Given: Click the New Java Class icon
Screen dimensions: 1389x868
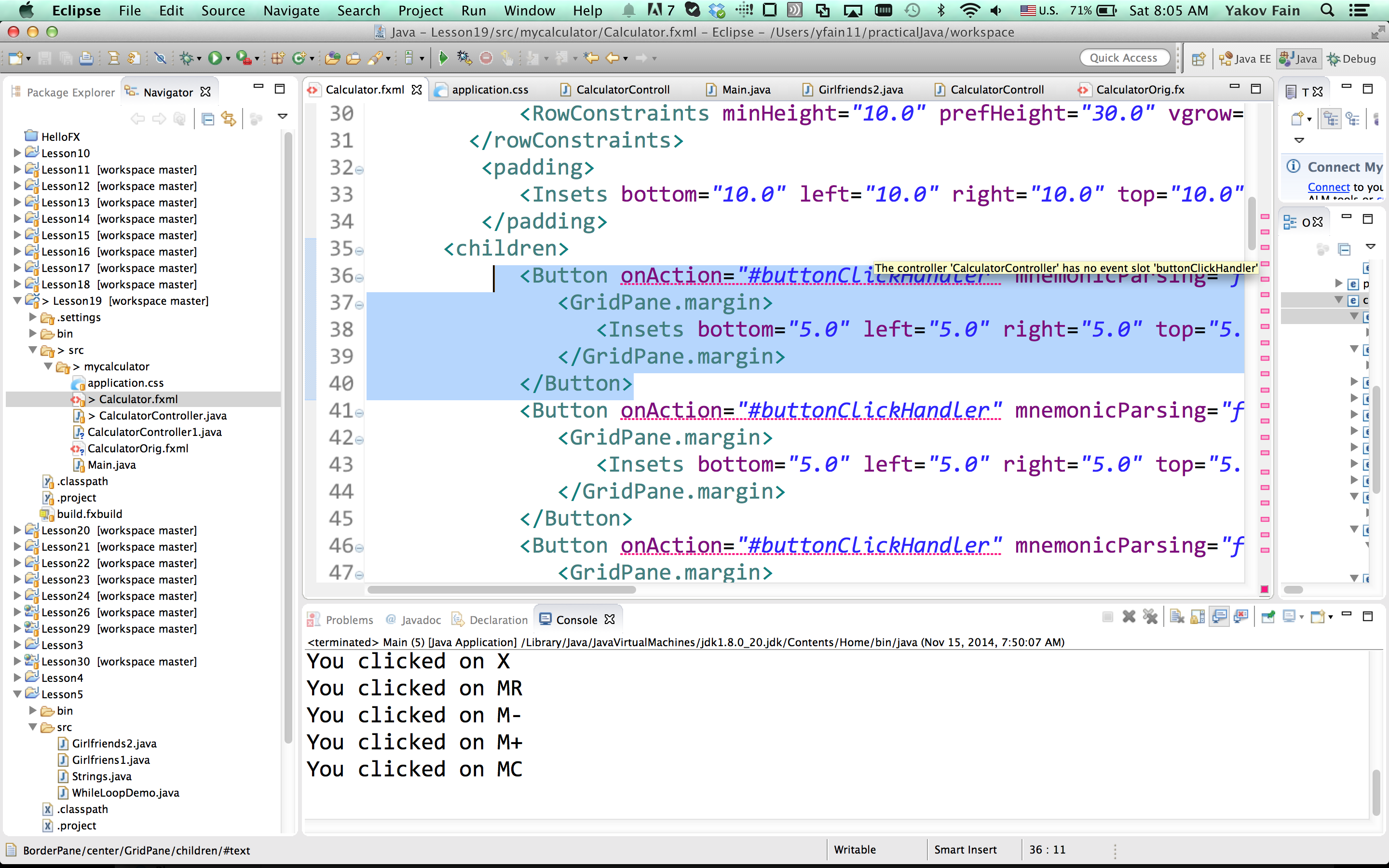Looking at the screenshot, I should click(299, 58).
